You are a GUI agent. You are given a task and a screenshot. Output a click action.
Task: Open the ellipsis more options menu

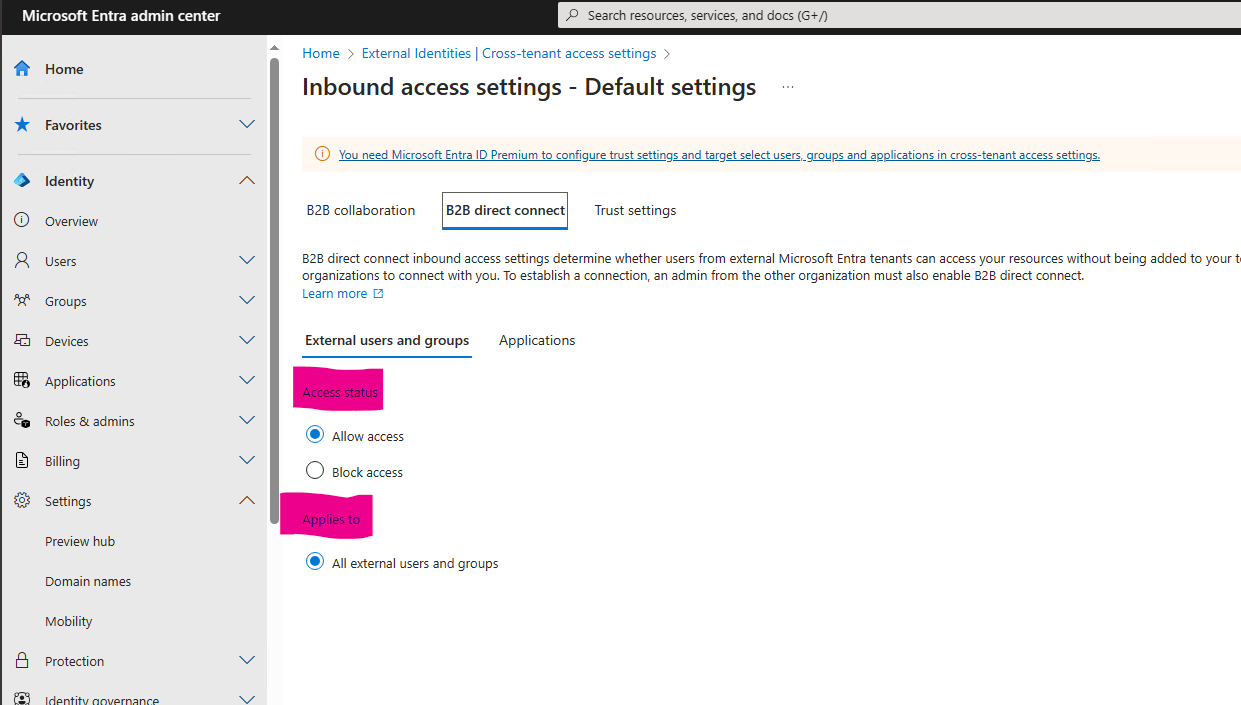click(x=788, y=87)
